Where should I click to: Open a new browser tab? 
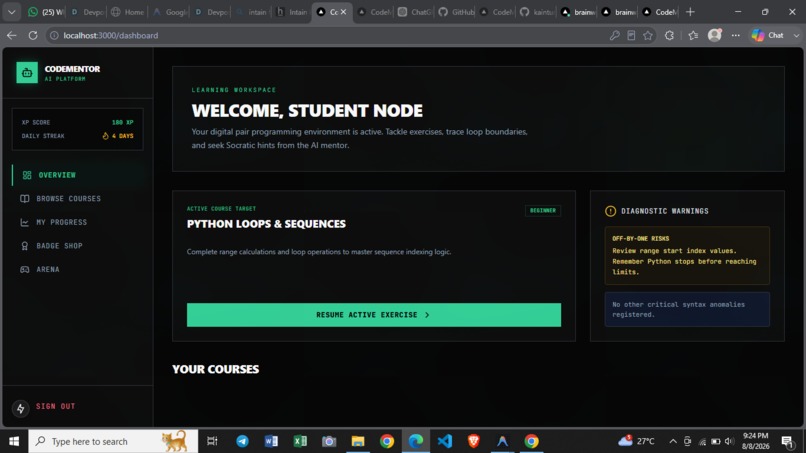click(690, 12)
